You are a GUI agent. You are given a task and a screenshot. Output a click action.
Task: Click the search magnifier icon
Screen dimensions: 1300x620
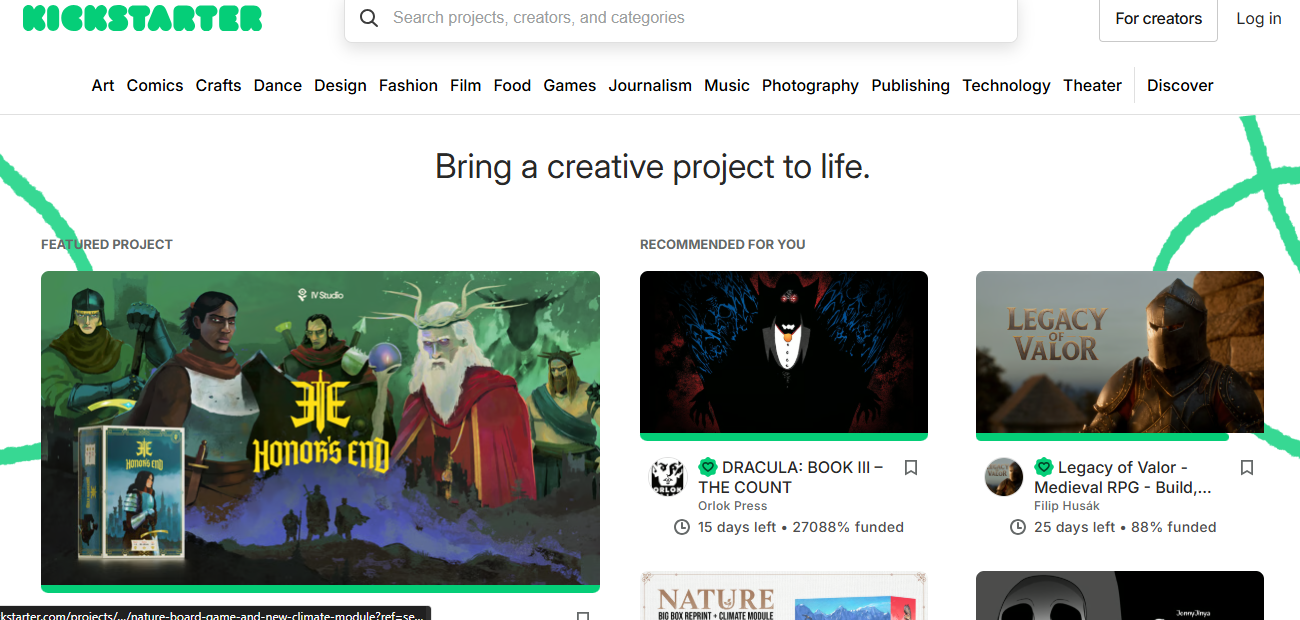369,18
